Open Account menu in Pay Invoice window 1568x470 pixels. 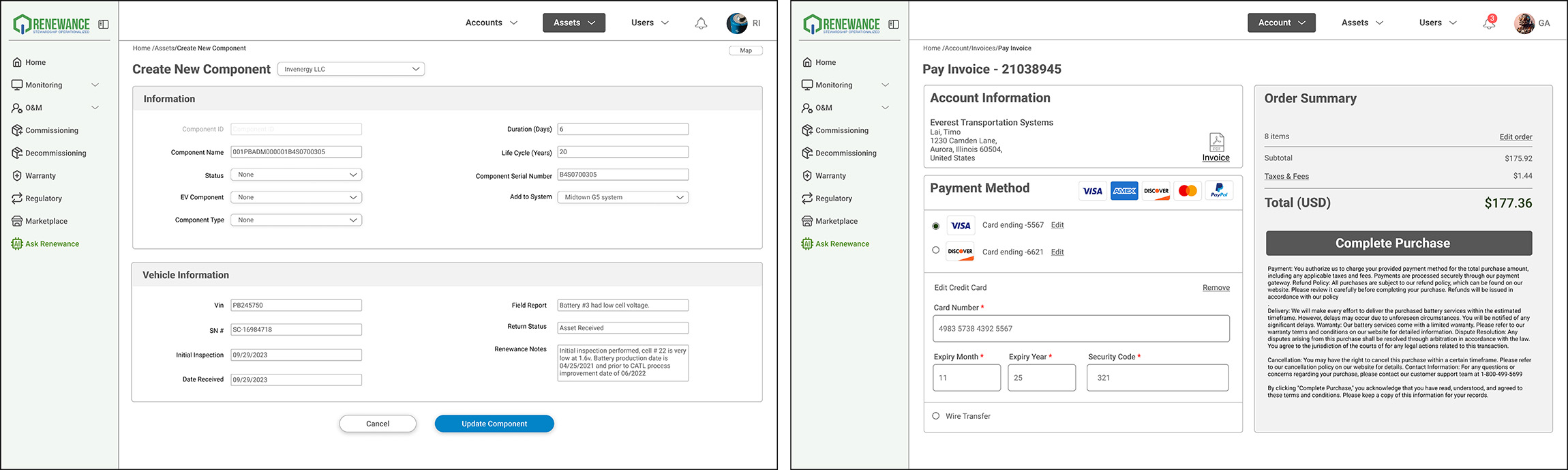1282,23
